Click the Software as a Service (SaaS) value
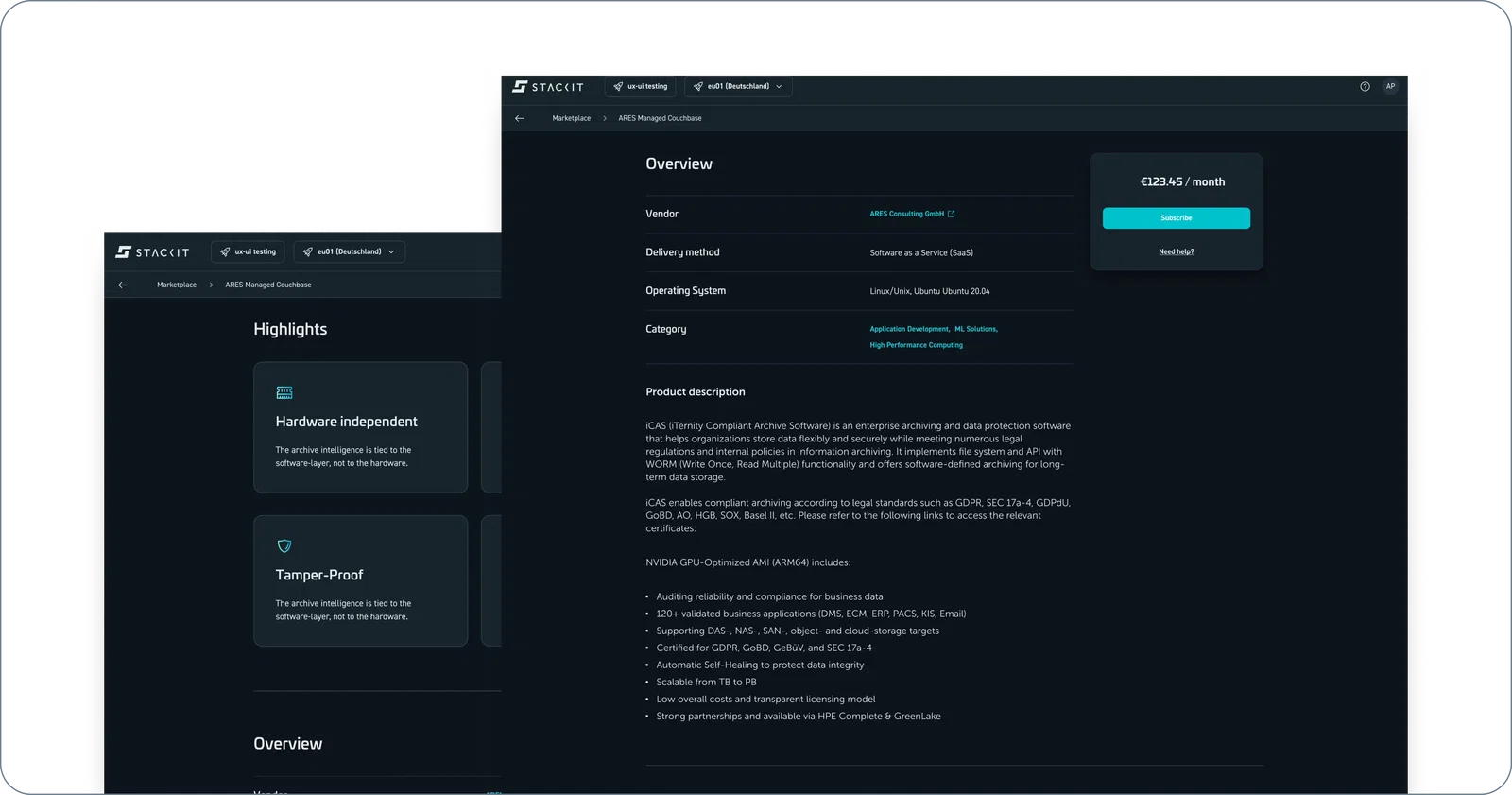1512x795 pixels. (x=921, y=252)
